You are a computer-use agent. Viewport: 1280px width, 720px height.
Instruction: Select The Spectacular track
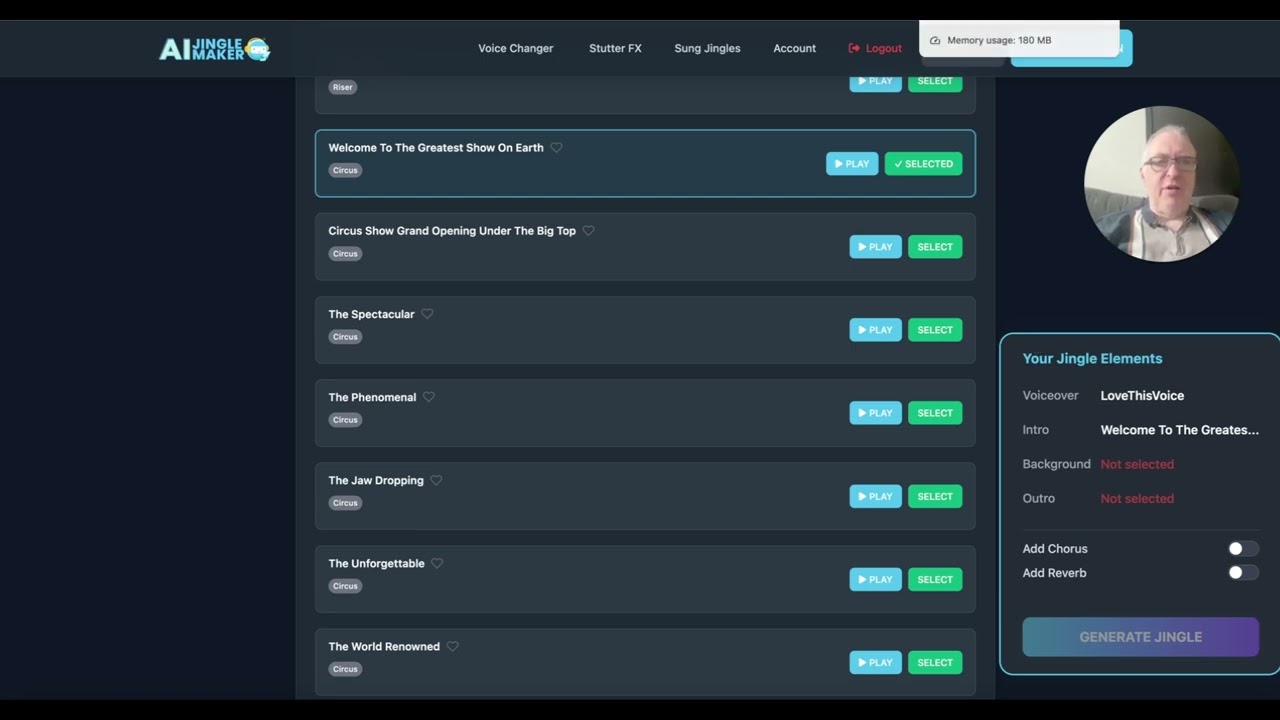935,330
